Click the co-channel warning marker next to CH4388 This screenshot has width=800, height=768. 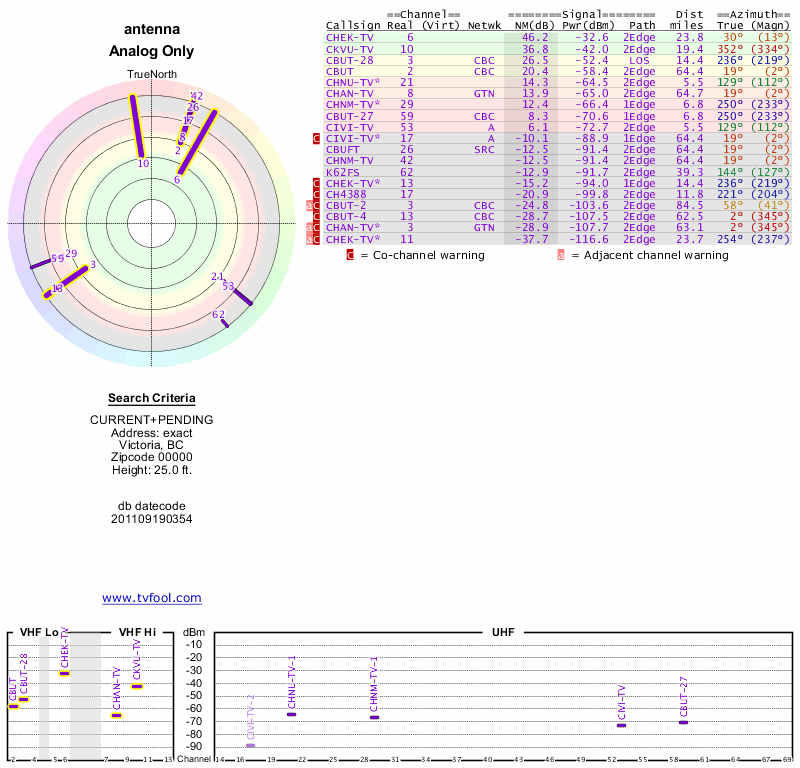click(317, 194)
